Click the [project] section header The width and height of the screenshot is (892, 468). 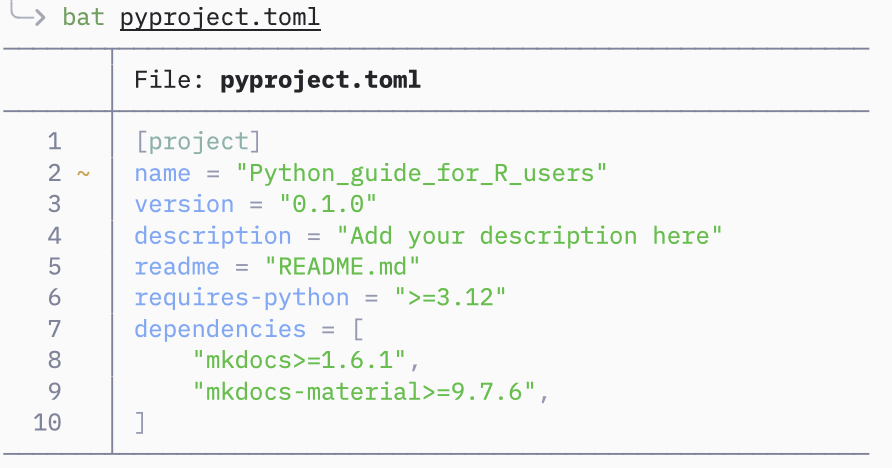click(198, 142)
